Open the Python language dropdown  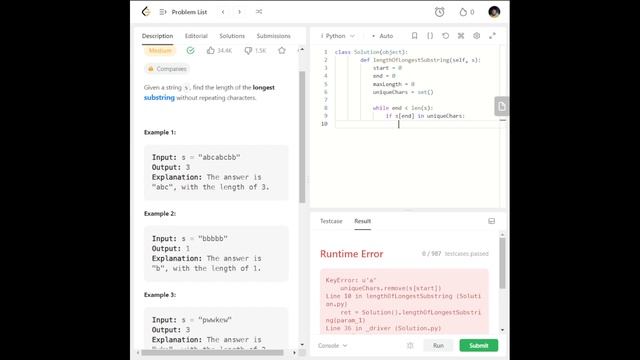pyautogui.click(x=338, y=36)
